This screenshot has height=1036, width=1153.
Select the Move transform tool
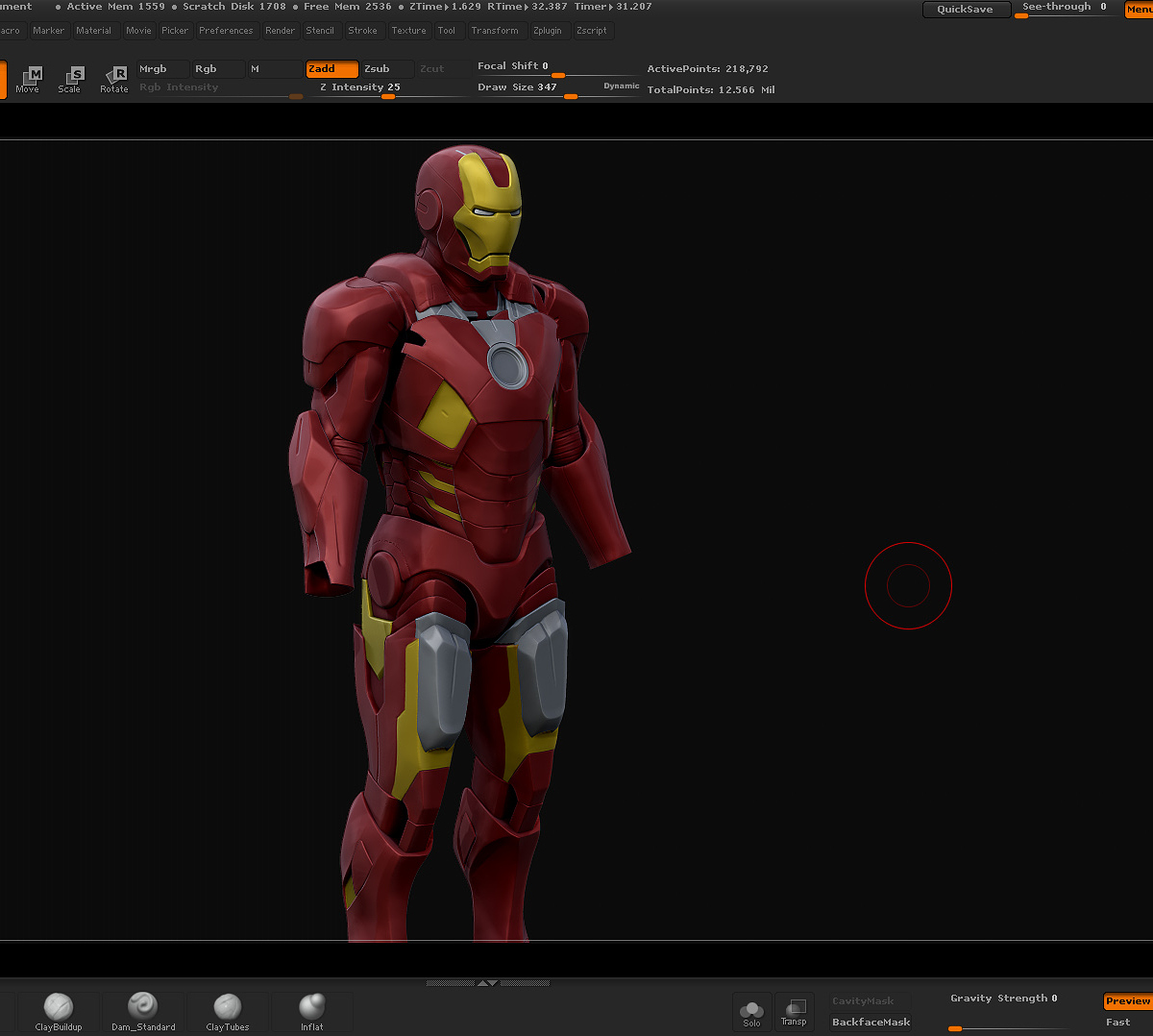coord(30,80)
